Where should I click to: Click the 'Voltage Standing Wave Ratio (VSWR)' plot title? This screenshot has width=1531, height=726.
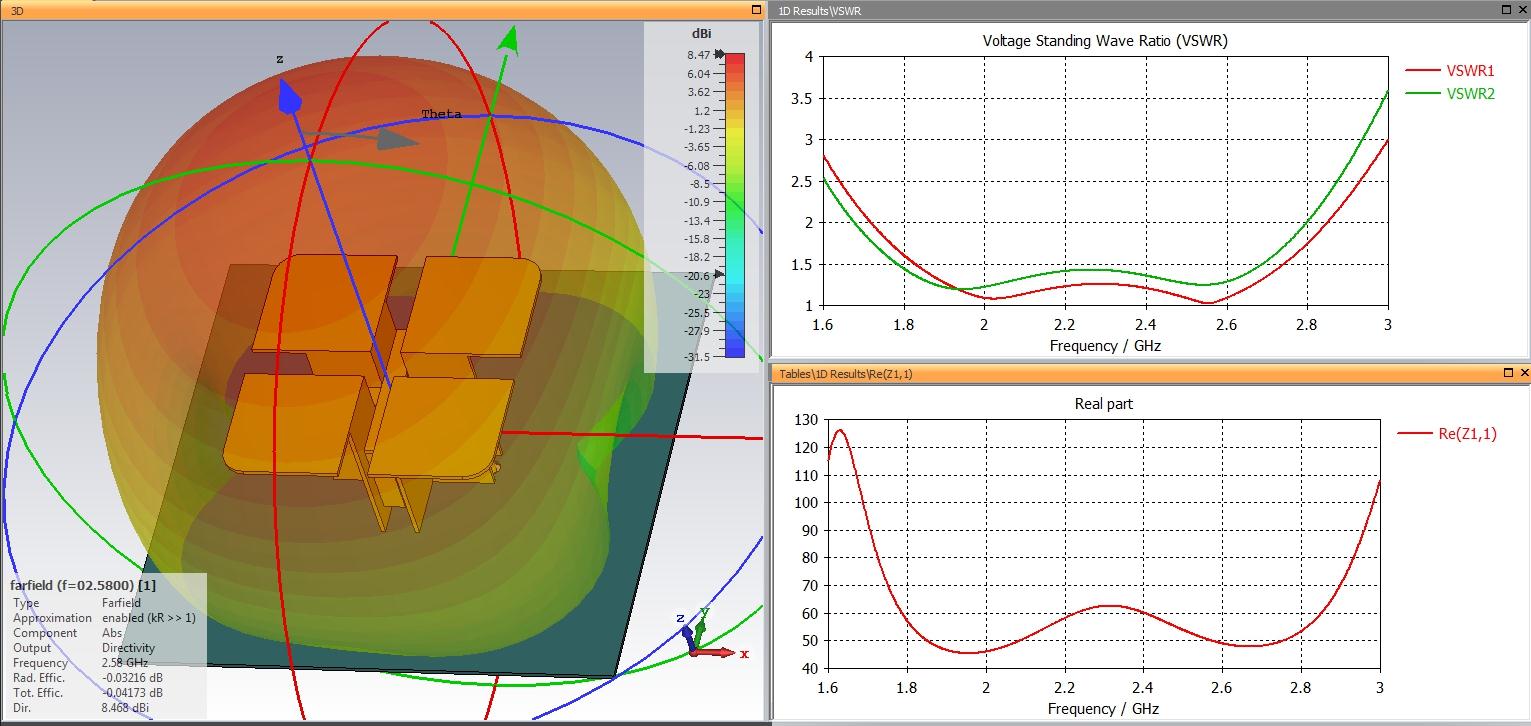pyautogui.click(x=1105, y=41)
